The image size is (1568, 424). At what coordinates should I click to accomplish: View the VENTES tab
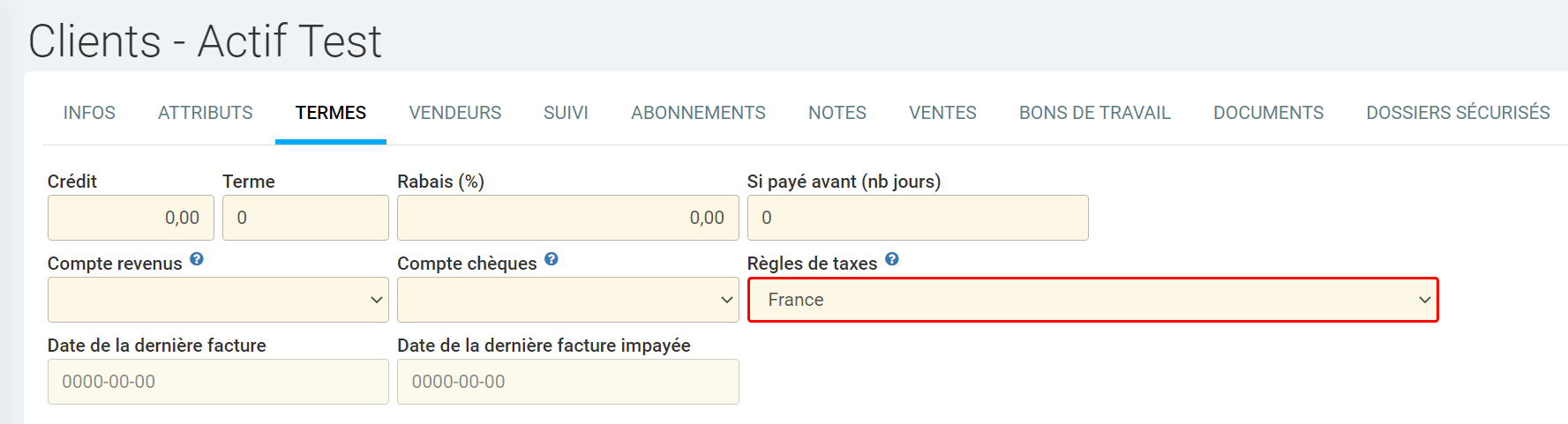tap(942, 113)
